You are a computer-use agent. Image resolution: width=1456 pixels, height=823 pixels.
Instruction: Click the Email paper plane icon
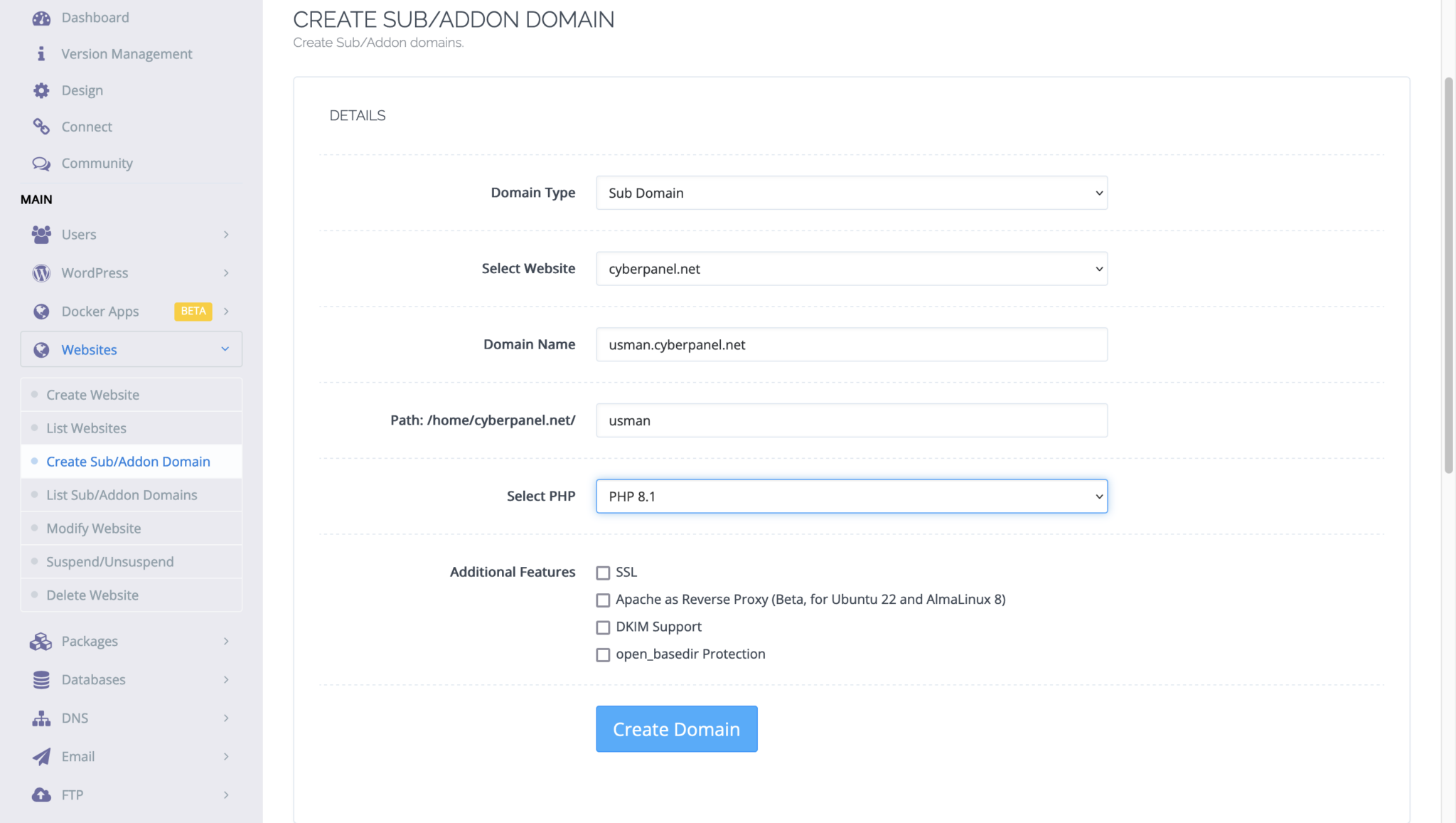point(41,756)
